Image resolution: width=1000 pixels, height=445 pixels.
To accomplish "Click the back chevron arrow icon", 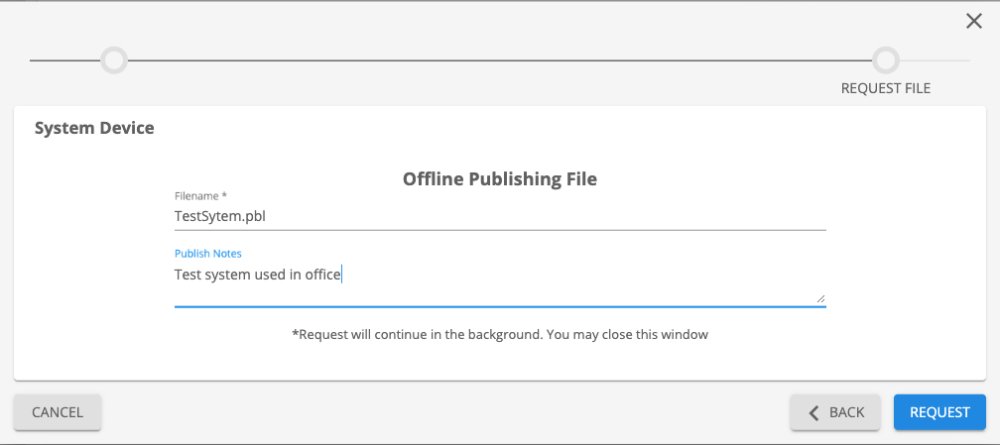I will tap(814, 412).
